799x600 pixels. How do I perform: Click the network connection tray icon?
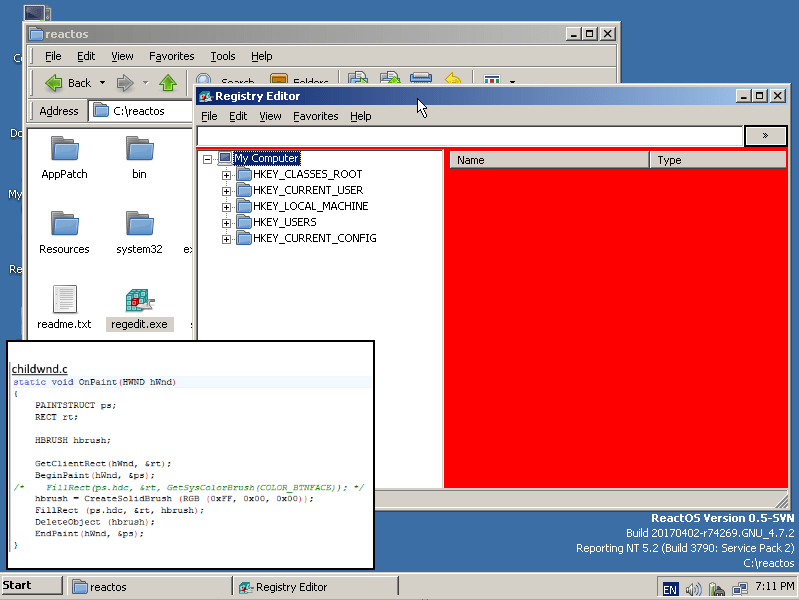739,589
